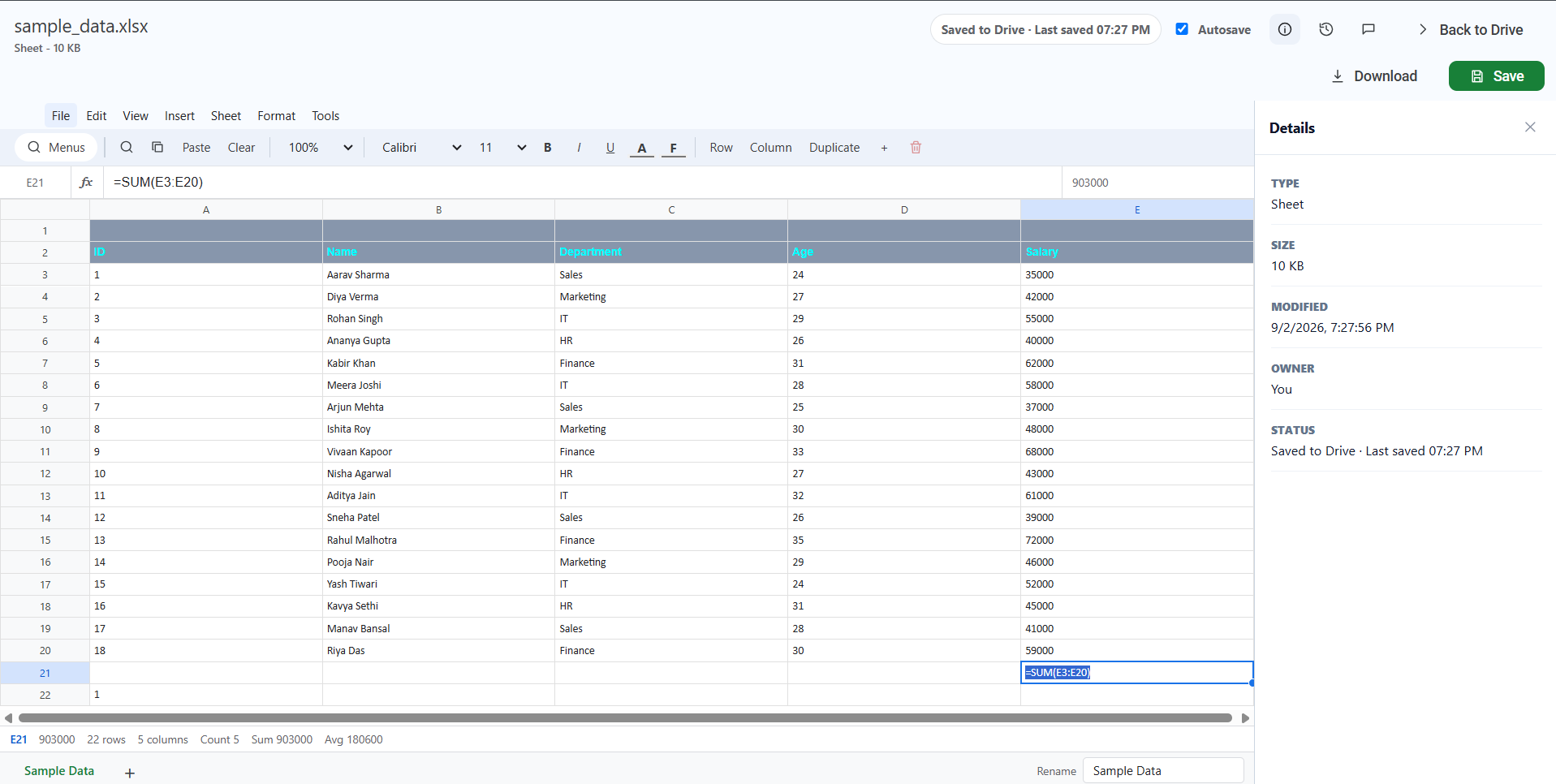
Task: Open the fill color F picker
Action: 674,147
